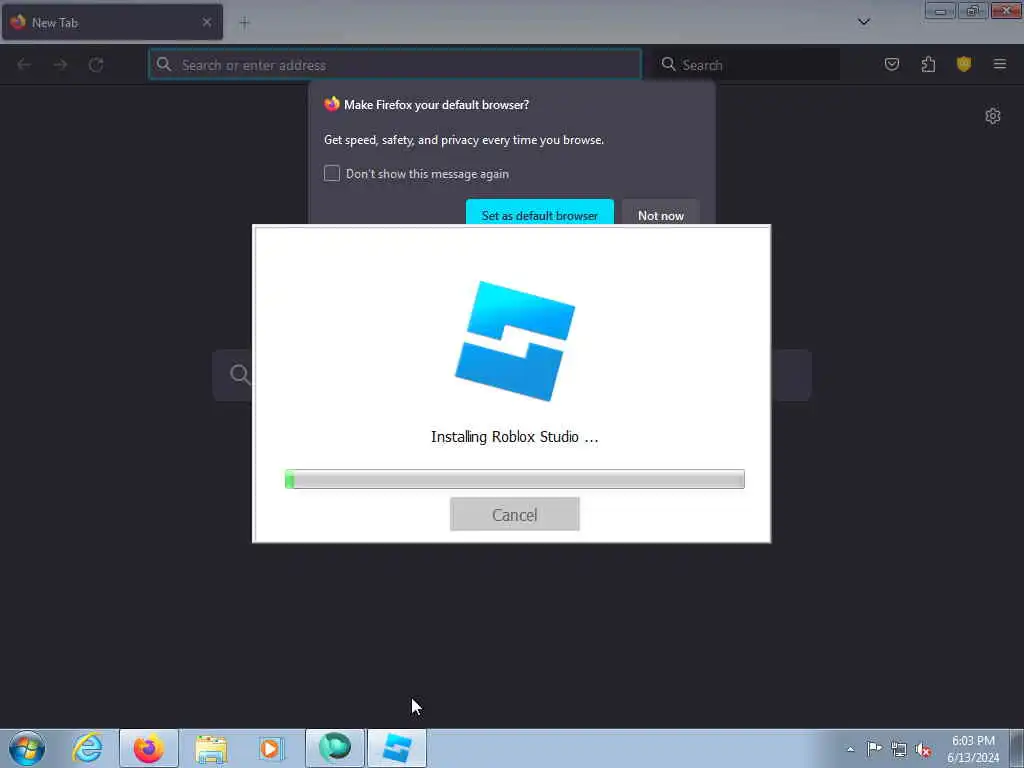
Task: Click the magnifier icon in the address bar
Action: click(x=164, y=64)
